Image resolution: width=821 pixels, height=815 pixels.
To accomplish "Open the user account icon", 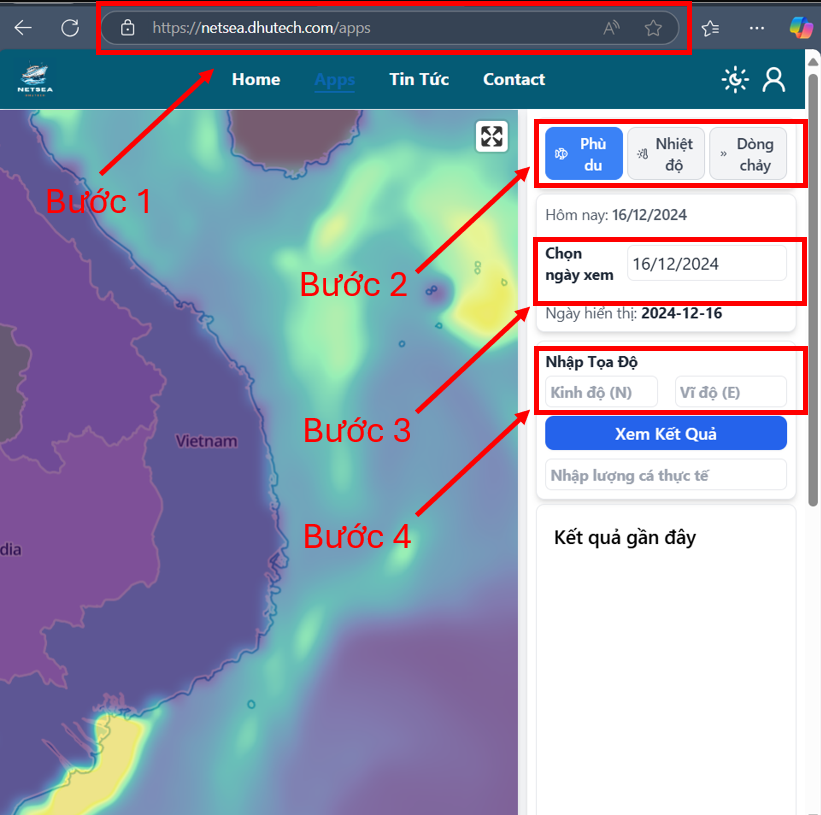I will pyautogui.click(x=773, y=80).
